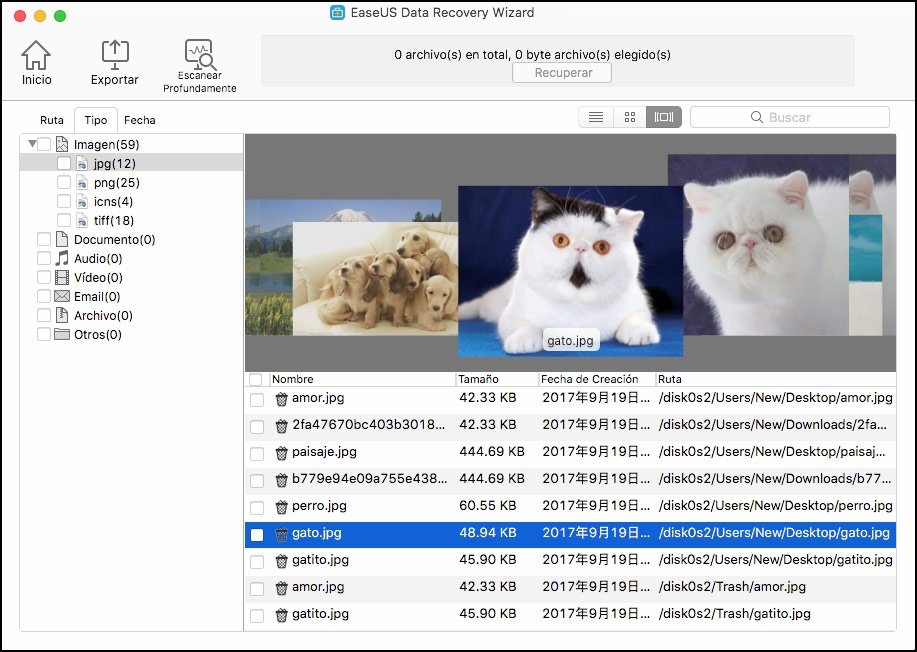Click trash icon of b779e94e09a755e438 row
Image resolution: width=917 pixels, height=652 pixels.
[x=281, y=479]
